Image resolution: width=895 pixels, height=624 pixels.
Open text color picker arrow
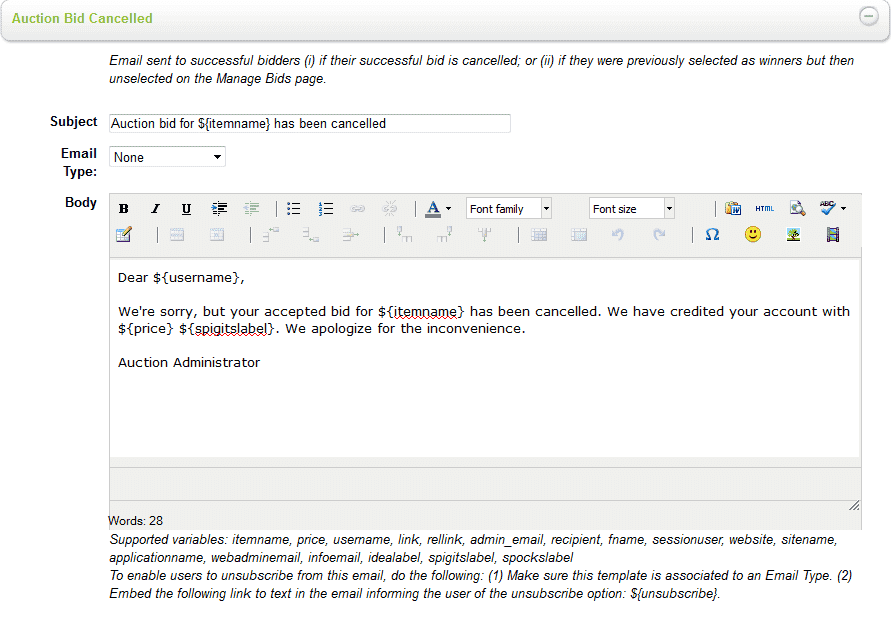tap(448, 209)
